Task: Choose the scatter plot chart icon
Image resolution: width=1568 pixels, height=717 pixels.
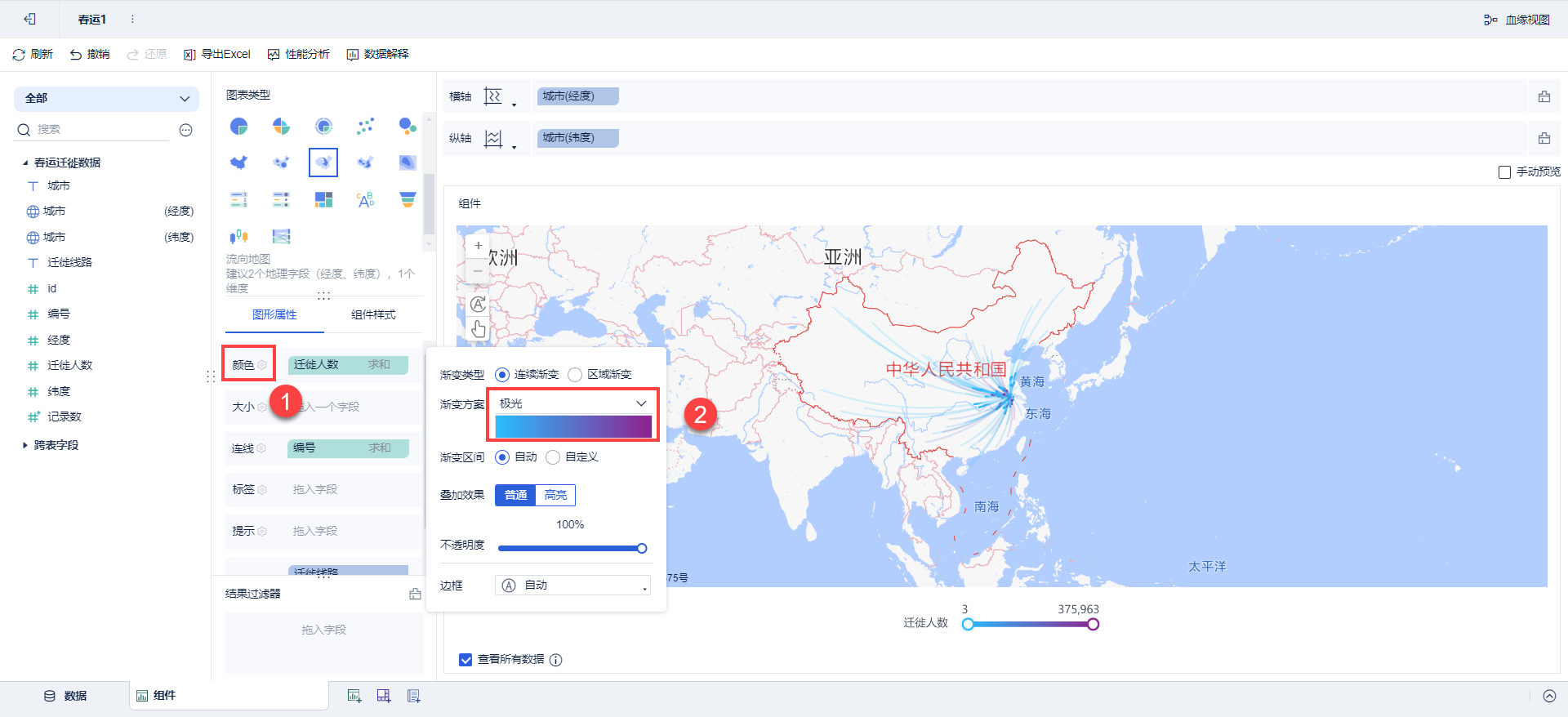Action: point(365,127)
